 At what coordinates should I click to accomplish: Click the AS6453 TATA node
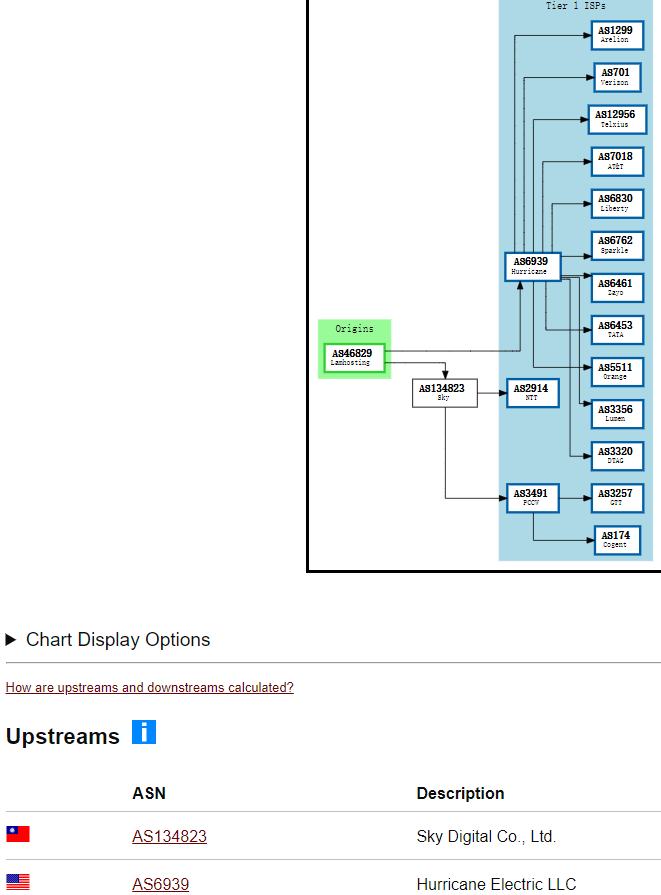tap(617, 330)
